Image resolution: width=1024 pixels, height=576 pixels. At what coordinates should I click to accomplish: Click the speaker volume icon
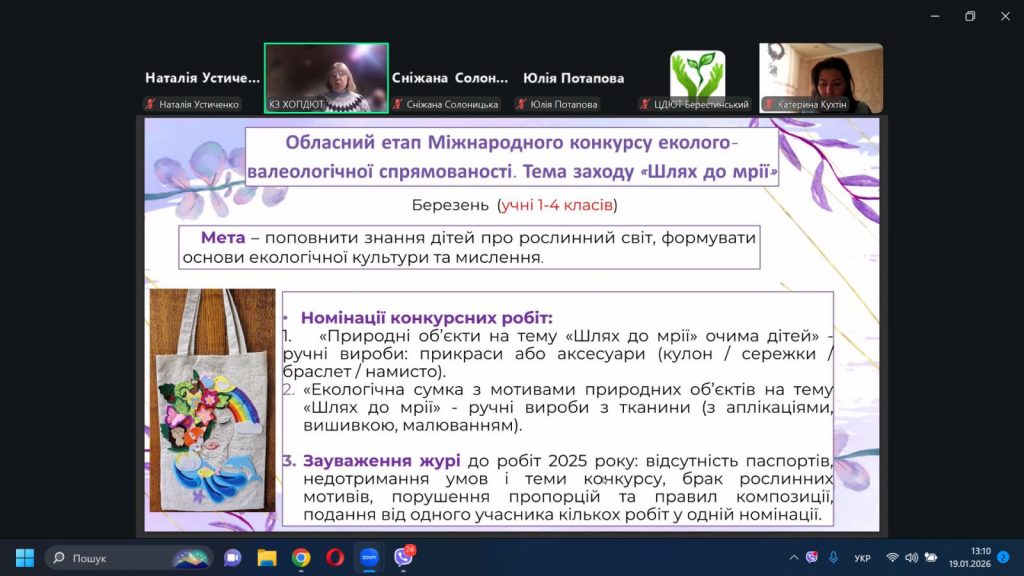(911, 557)
